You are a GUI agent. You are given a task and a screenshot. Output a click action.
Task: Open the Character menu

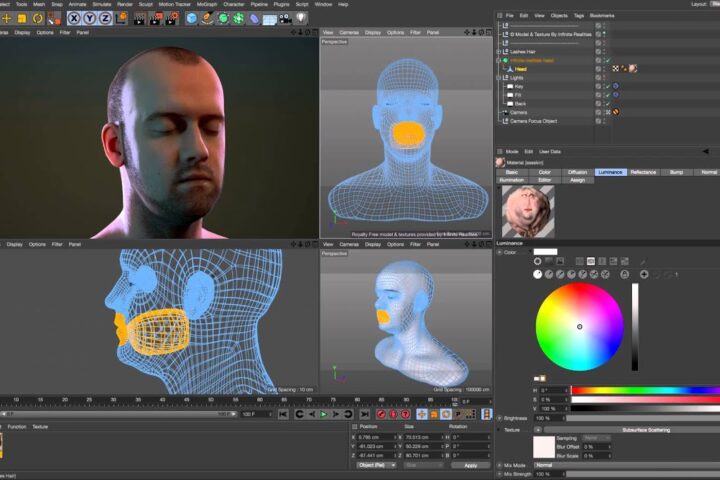point(234,4)
